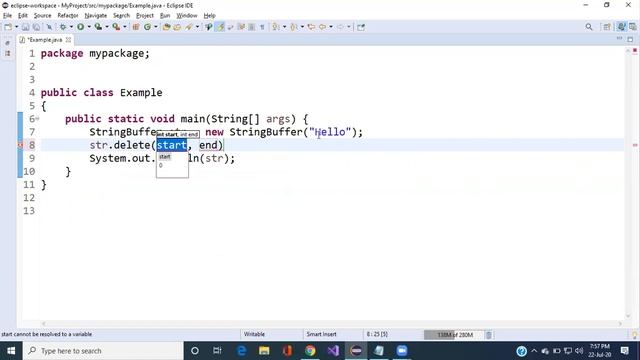
Task: Click the Quick Access search magnifier
Action: tap(589, 27)
